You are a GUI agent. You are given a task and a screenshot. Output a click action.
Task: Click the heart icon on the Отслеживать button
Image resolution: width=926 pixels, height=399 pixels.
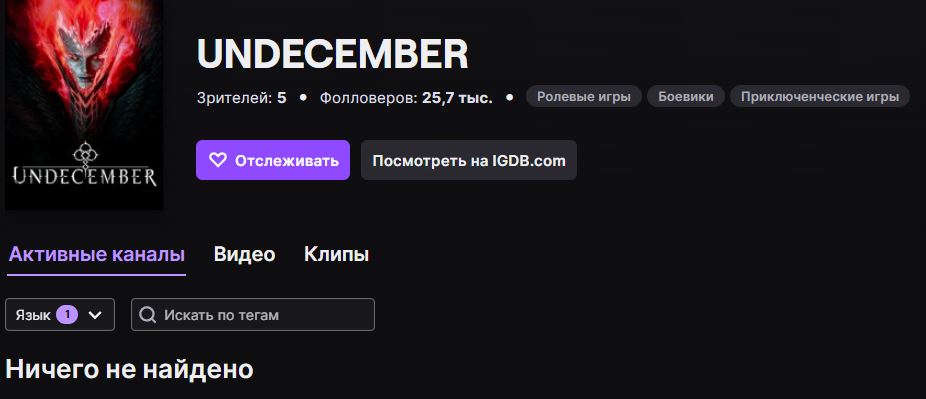click(x=218, y=160)
